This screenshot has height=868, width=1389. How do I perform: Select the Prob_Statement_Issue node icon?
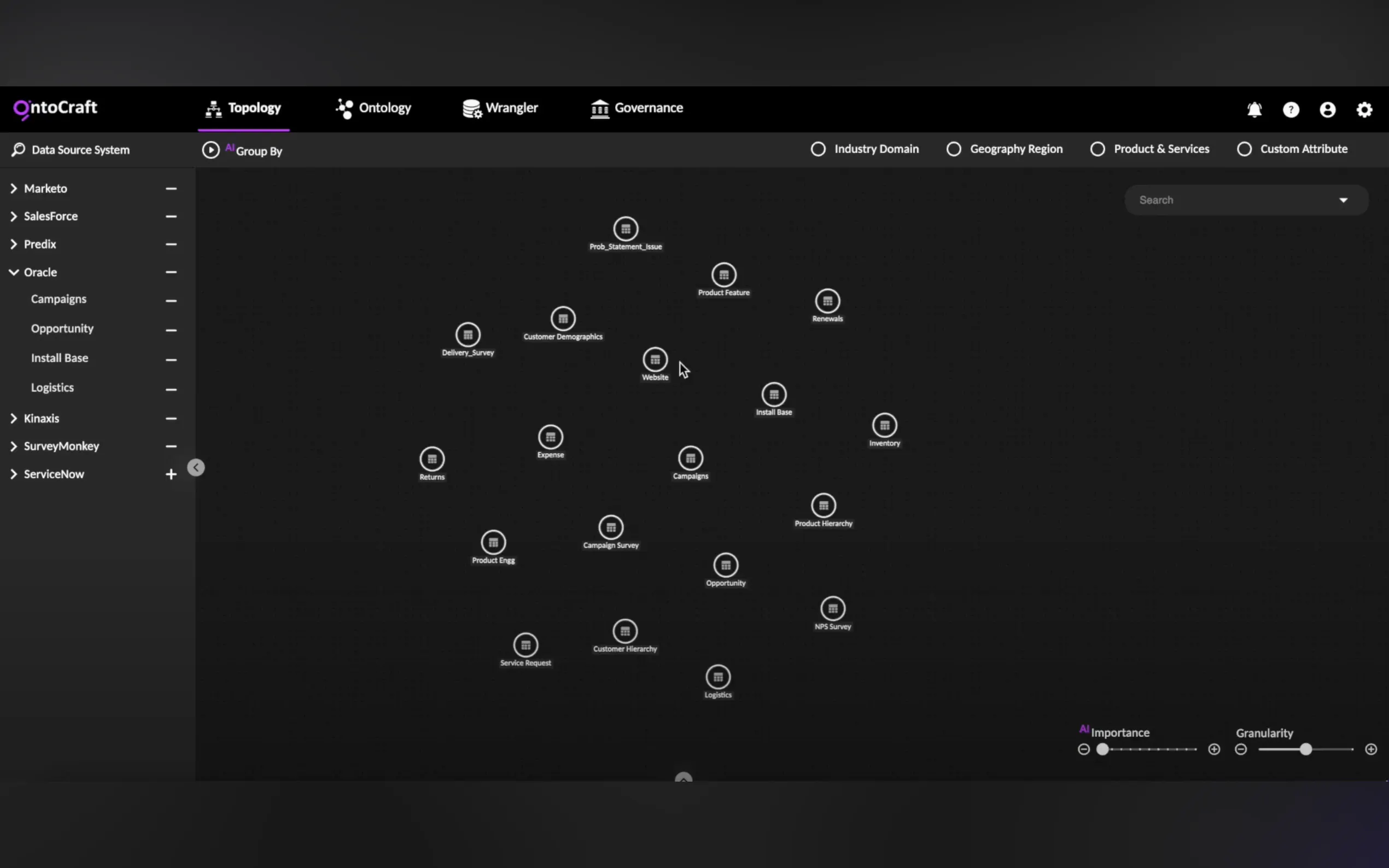626,229
